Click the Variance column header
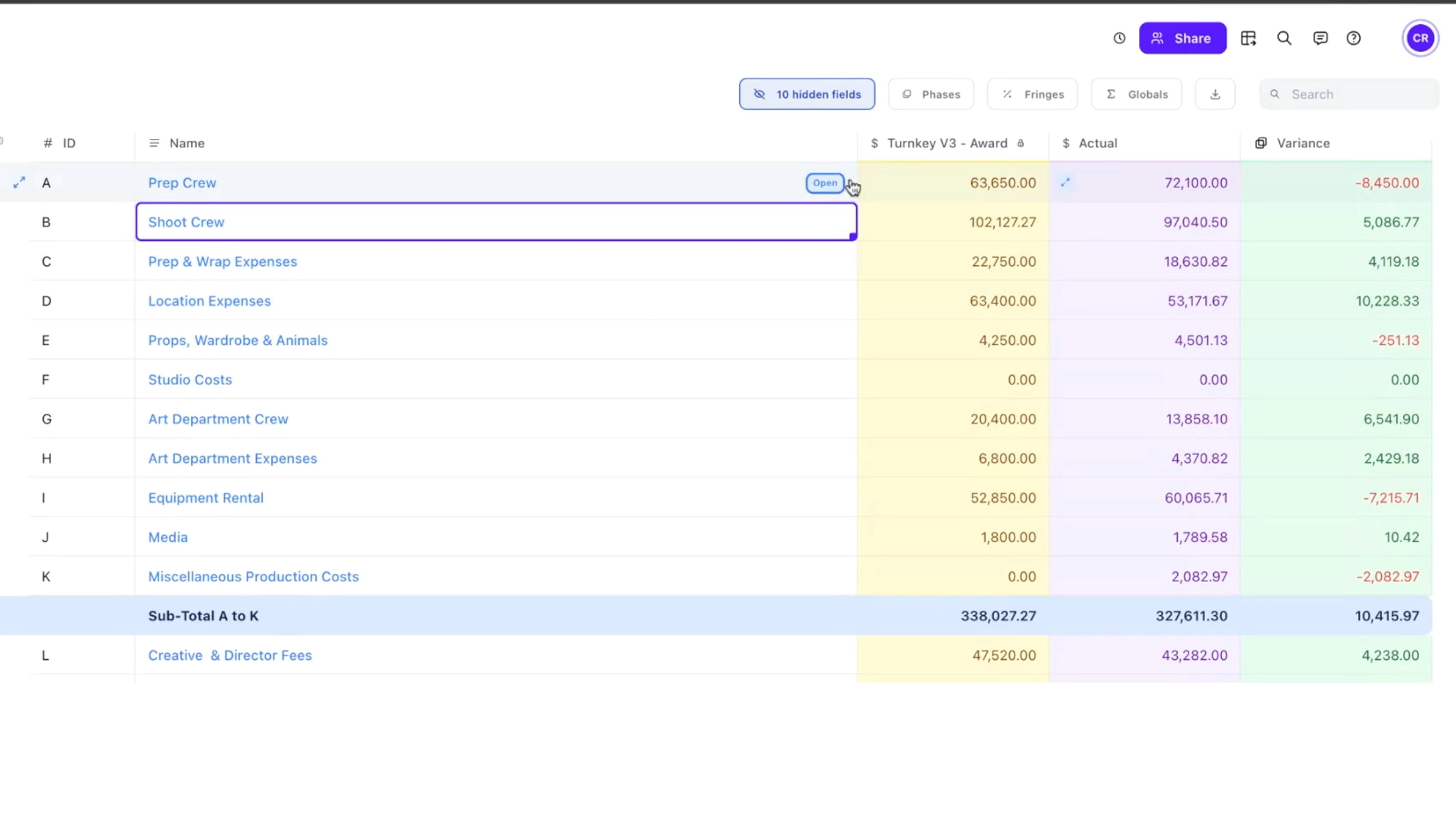The height and width of the screenshot is (819, 1456). point(1302,144)
